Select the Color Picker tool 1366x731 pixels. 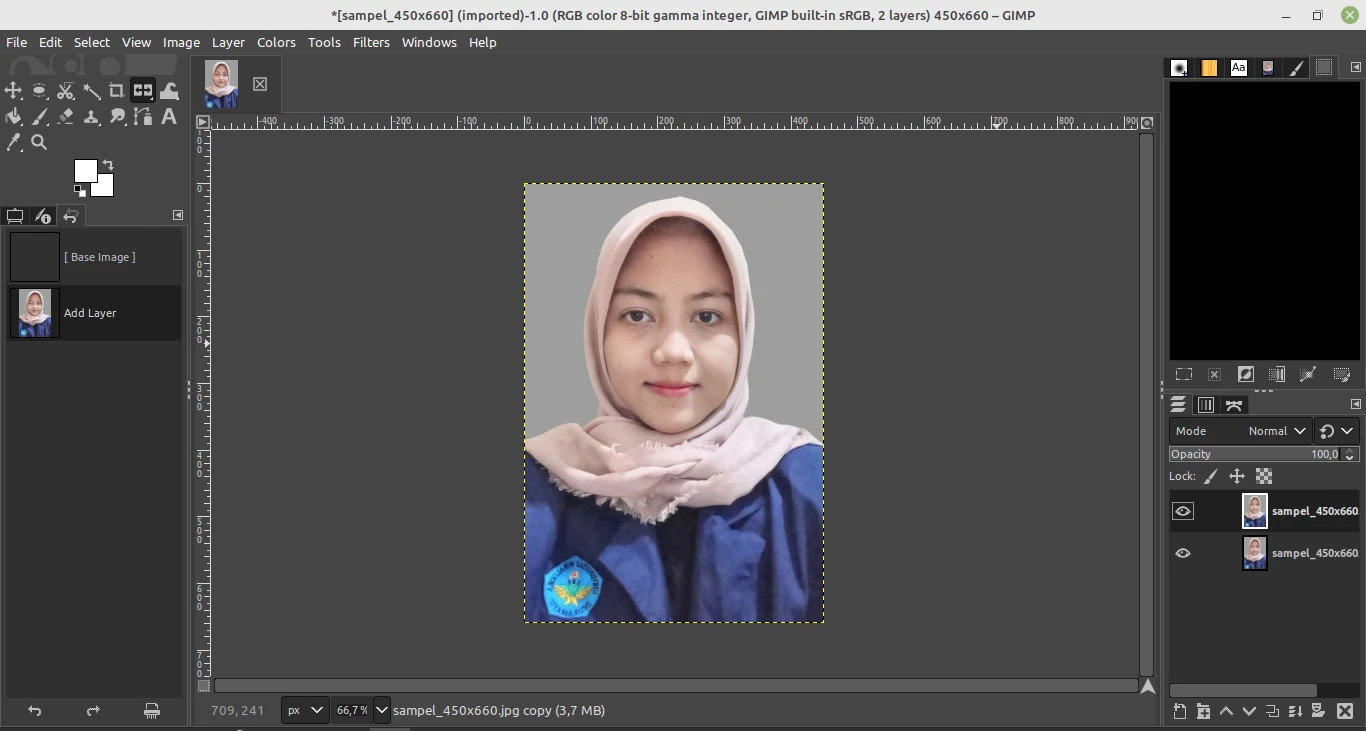pyautogui.click(x=14, y=143)
